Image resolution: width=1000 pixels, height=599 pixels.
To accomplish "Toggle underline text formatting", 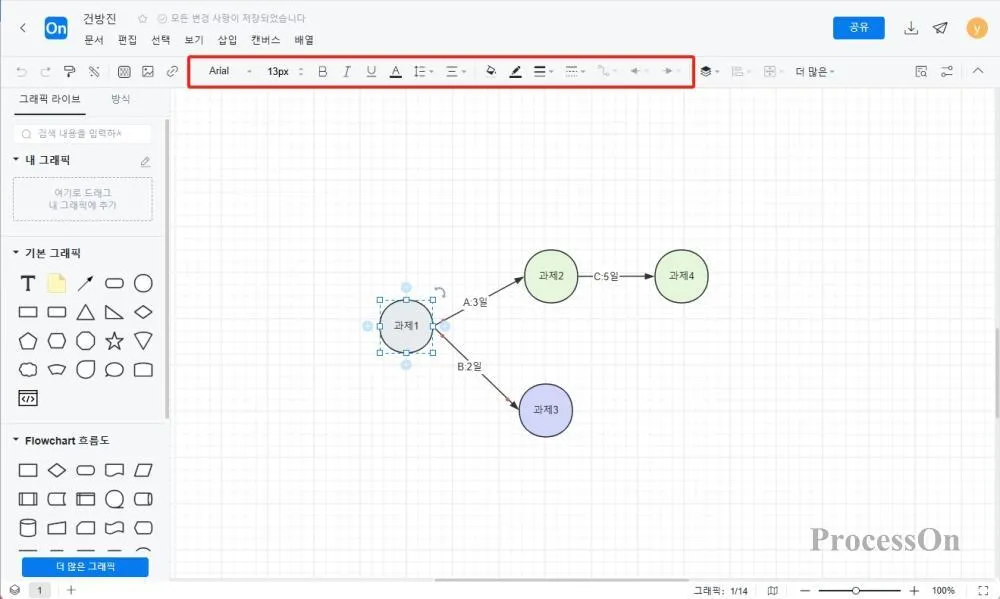I will coord(371,71).
